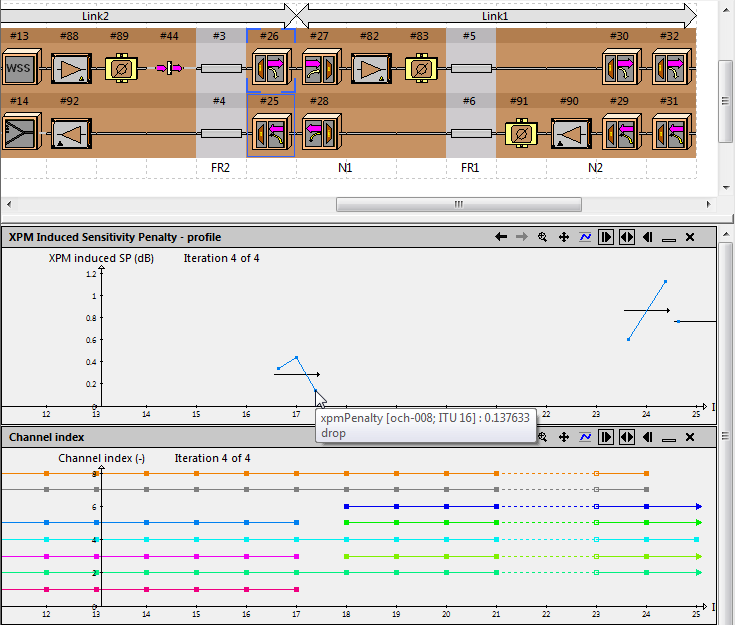The width and height of the screenshot is (735, 625).
Task: Click the Link1 arrow header
Action: (x=497, y=15)
